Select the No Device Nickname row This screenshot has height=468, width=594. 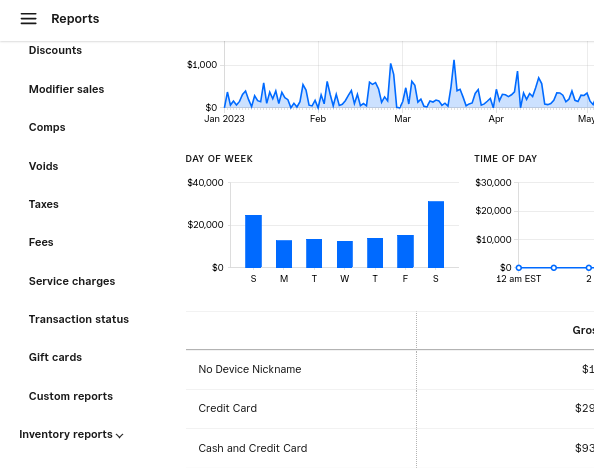click(x=390, y=369)
